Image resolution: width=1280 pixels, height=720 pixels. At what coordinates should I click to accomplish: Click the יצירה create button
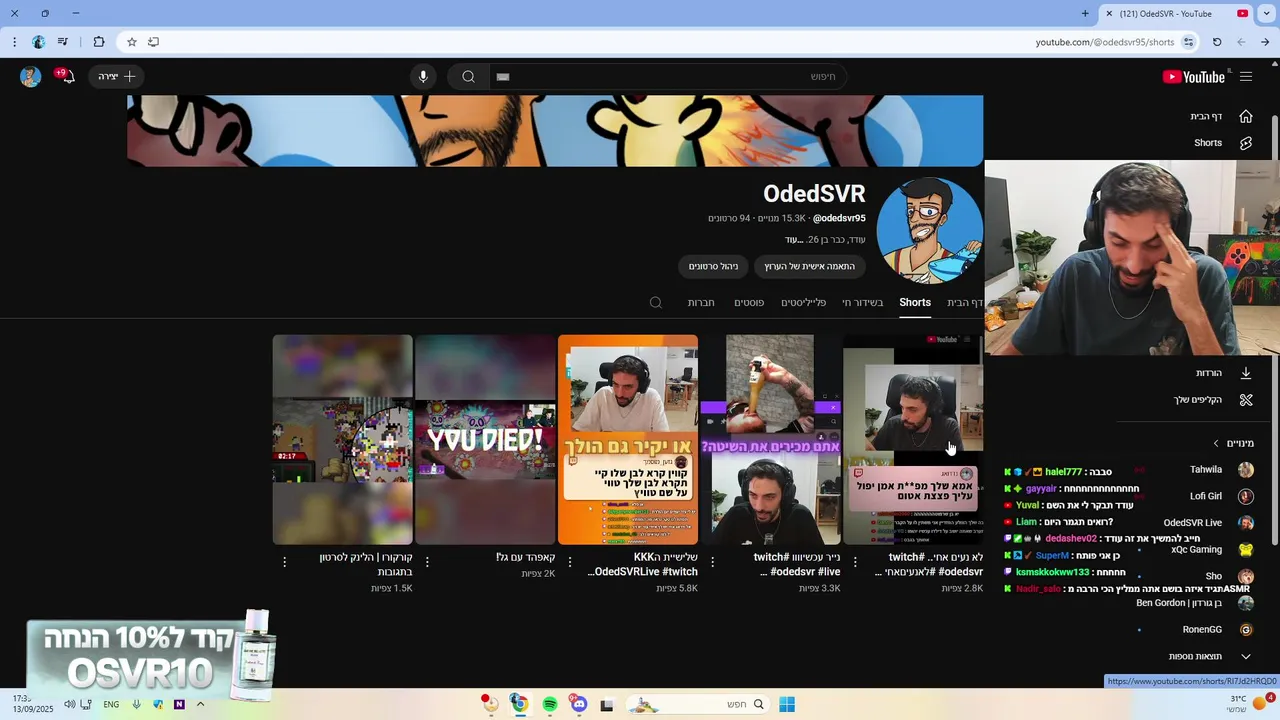pyautogui.click(x=116, y=77)
